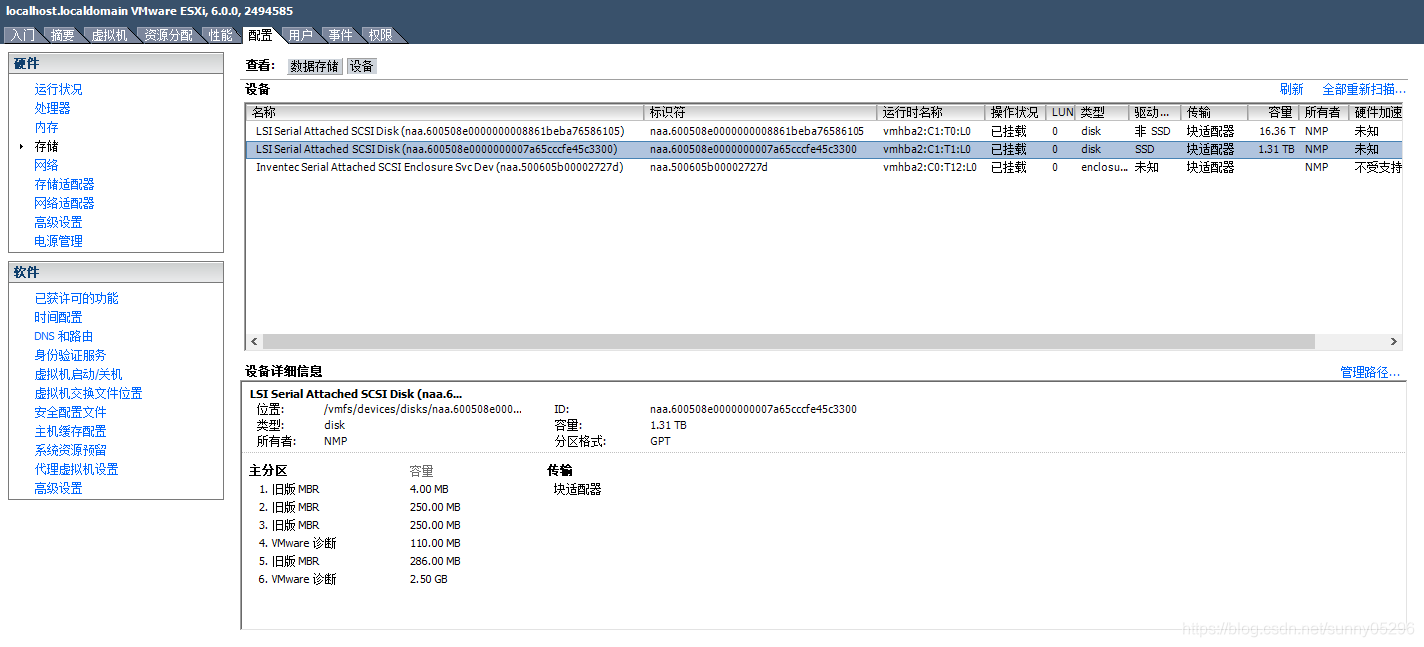The image size is (1424, 647).
Task: Open 运行状况 in hardware list
Action: click(x=58, y=89)
